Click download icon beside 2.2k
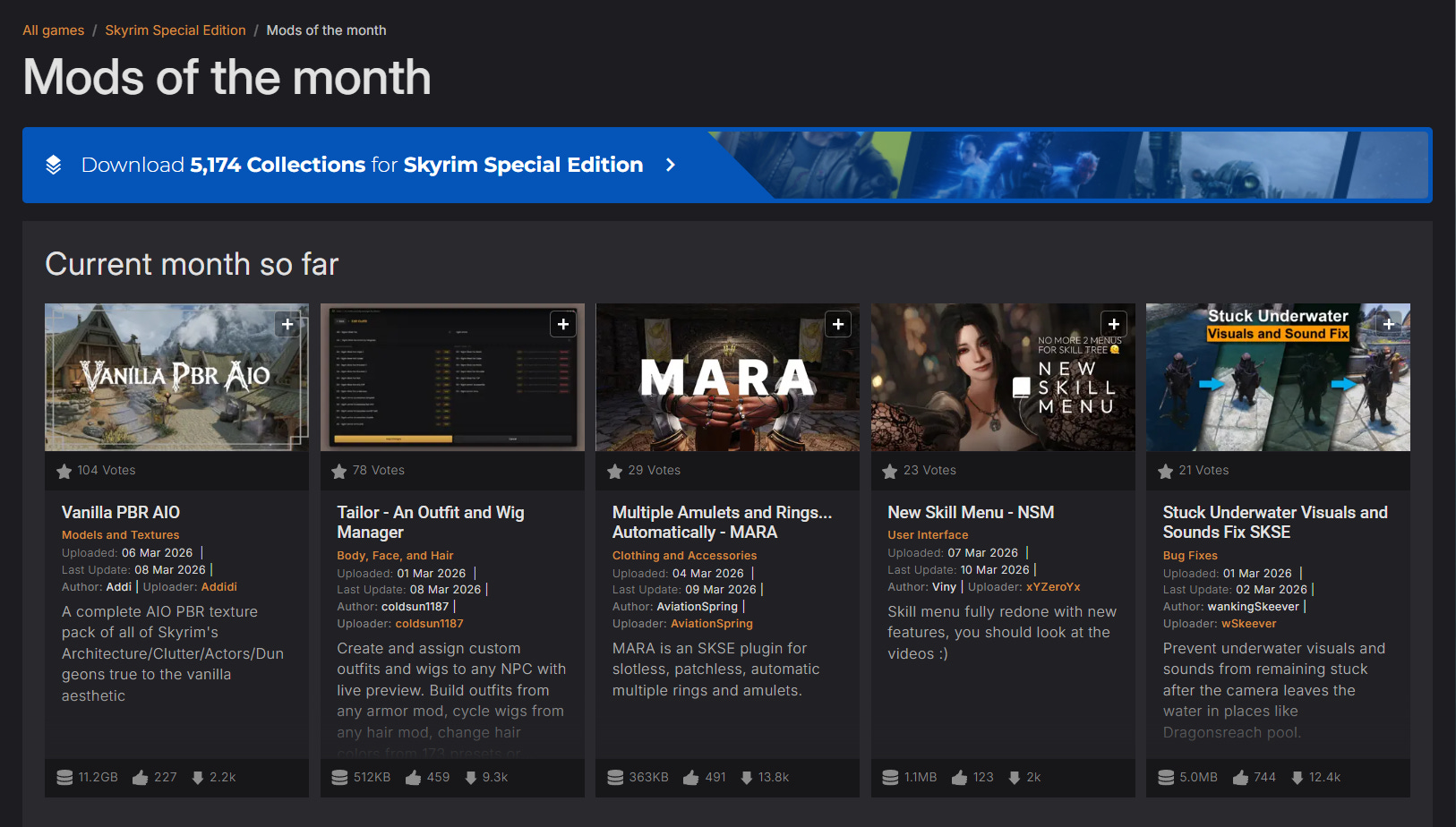Screen dimensions: 1456x827 pos(198,778)
